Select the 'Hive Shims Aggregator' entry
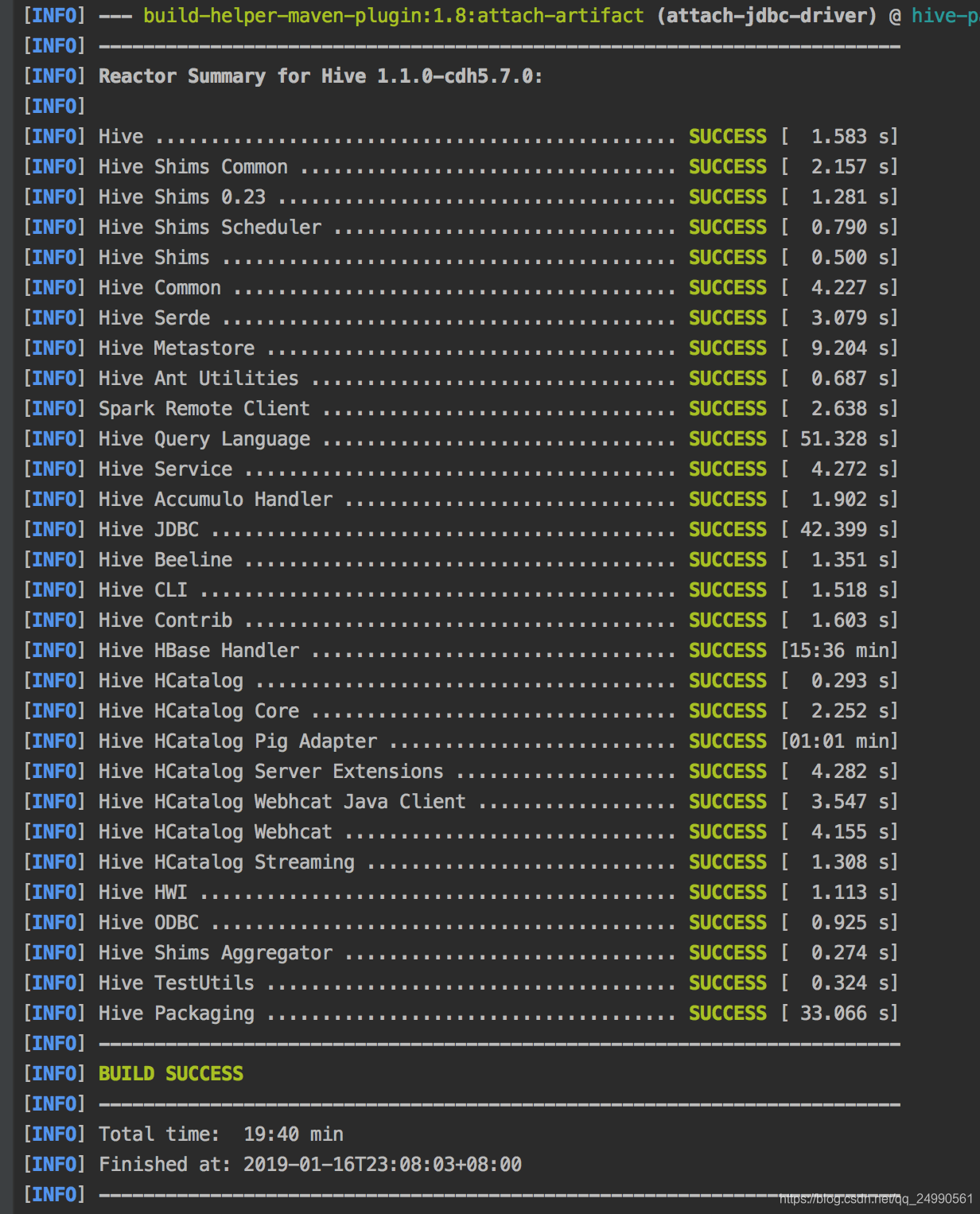Screen dimensions: 980x1214 [x=216, y=953]
